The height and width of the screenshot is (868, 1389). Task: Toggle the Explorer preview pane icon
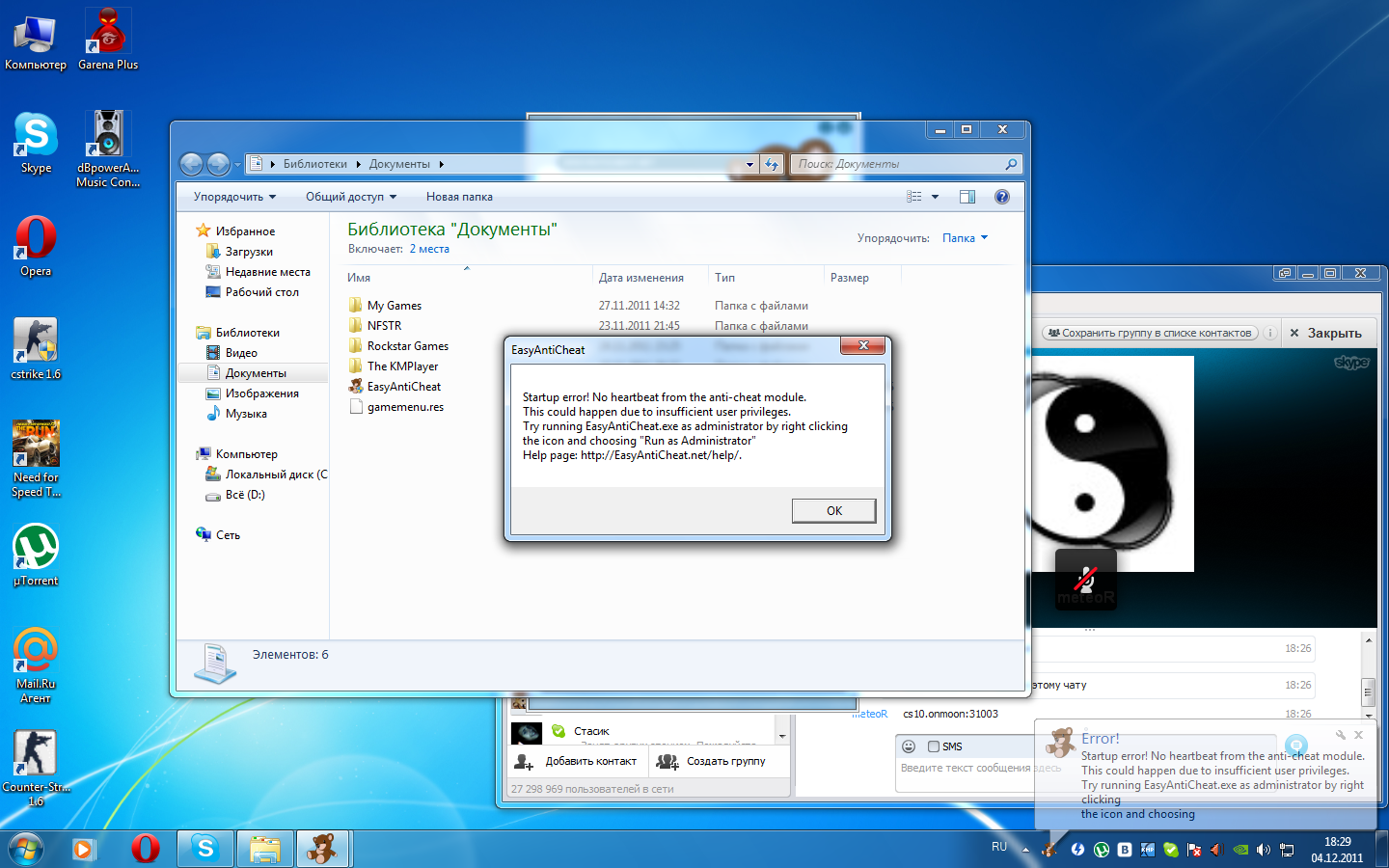coord(967,197)
